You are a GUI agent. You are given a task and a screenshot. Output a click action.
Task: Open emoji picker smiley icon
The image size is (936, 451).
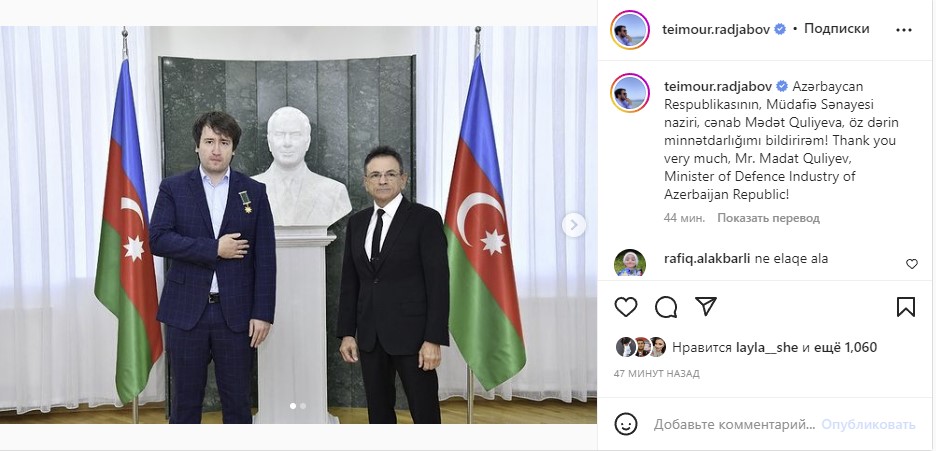(625, 425)
